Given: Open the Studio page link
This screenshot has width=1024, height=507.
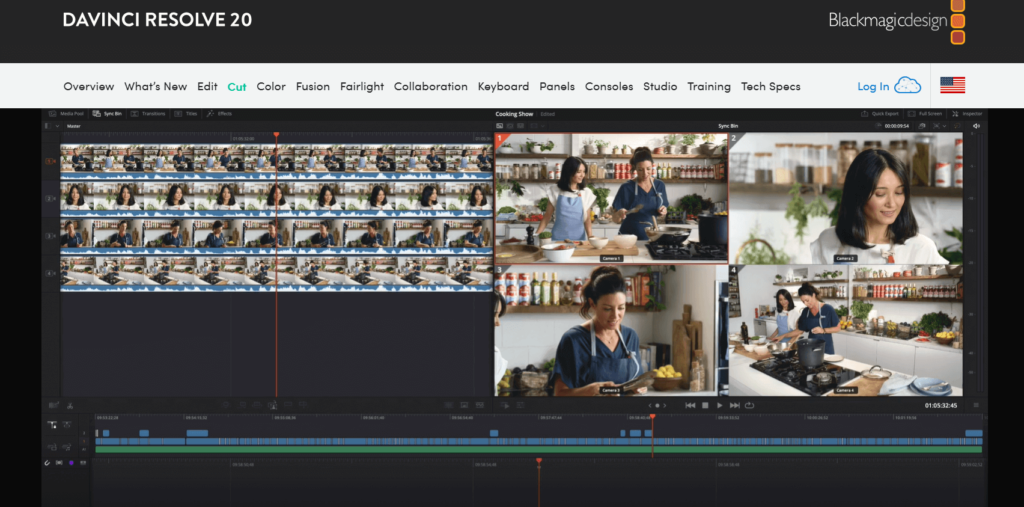Looking at the screenshot, I should click(x=660, y=86).
